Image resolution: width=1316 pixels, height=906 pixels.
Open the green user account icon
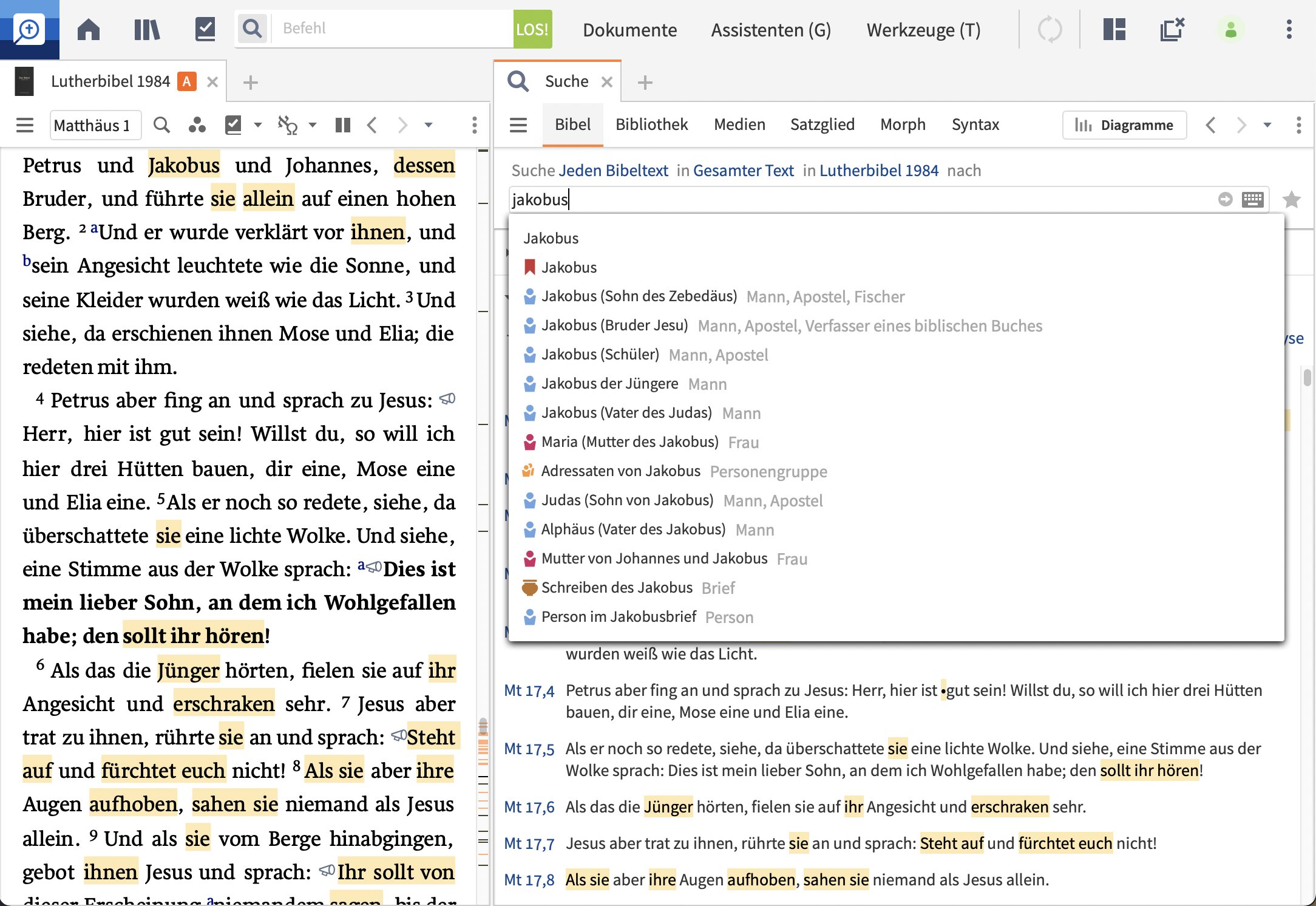1230,29
